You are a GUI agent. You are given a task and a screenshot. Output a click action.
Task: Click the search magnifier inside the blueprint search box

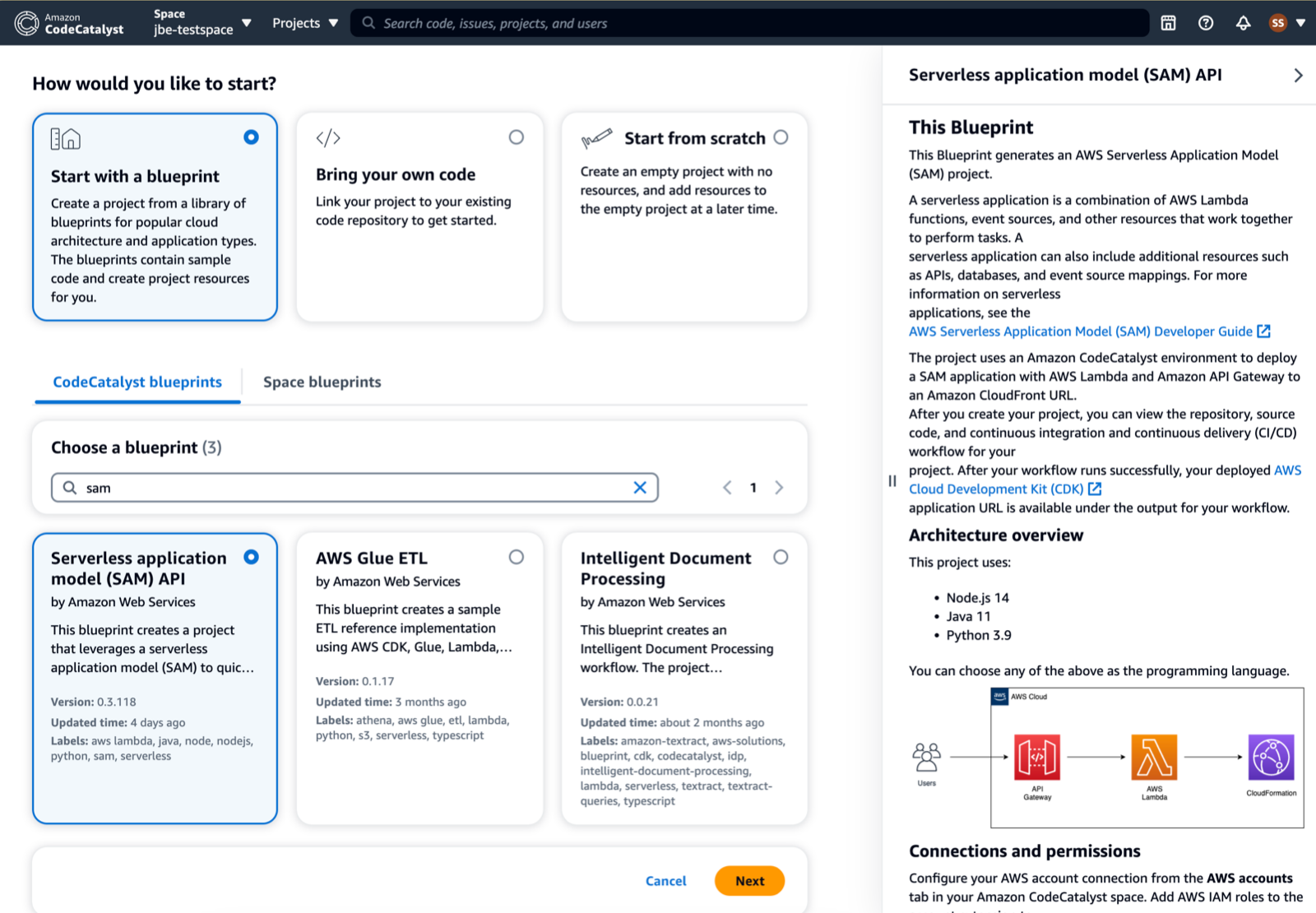point(70,487)
